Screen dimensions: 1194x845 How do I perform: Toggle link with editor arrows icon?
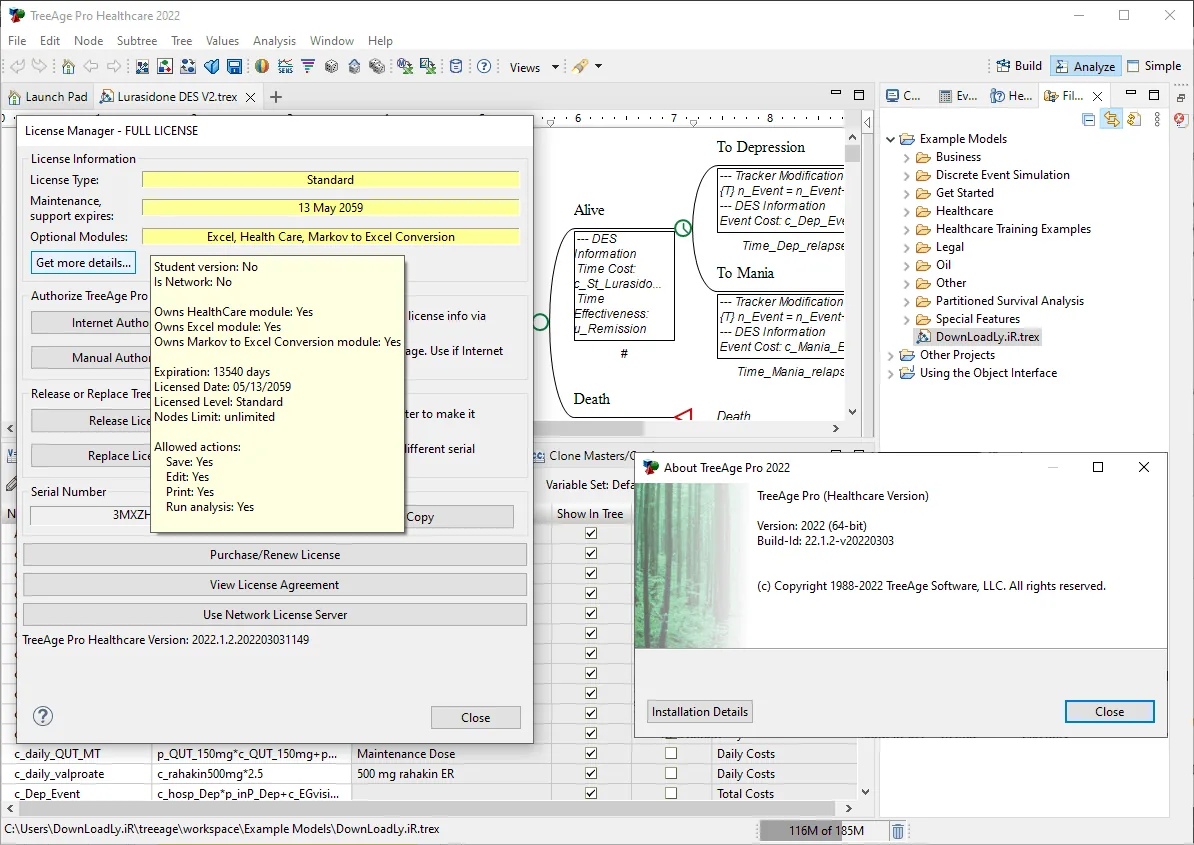point(1112,120)
